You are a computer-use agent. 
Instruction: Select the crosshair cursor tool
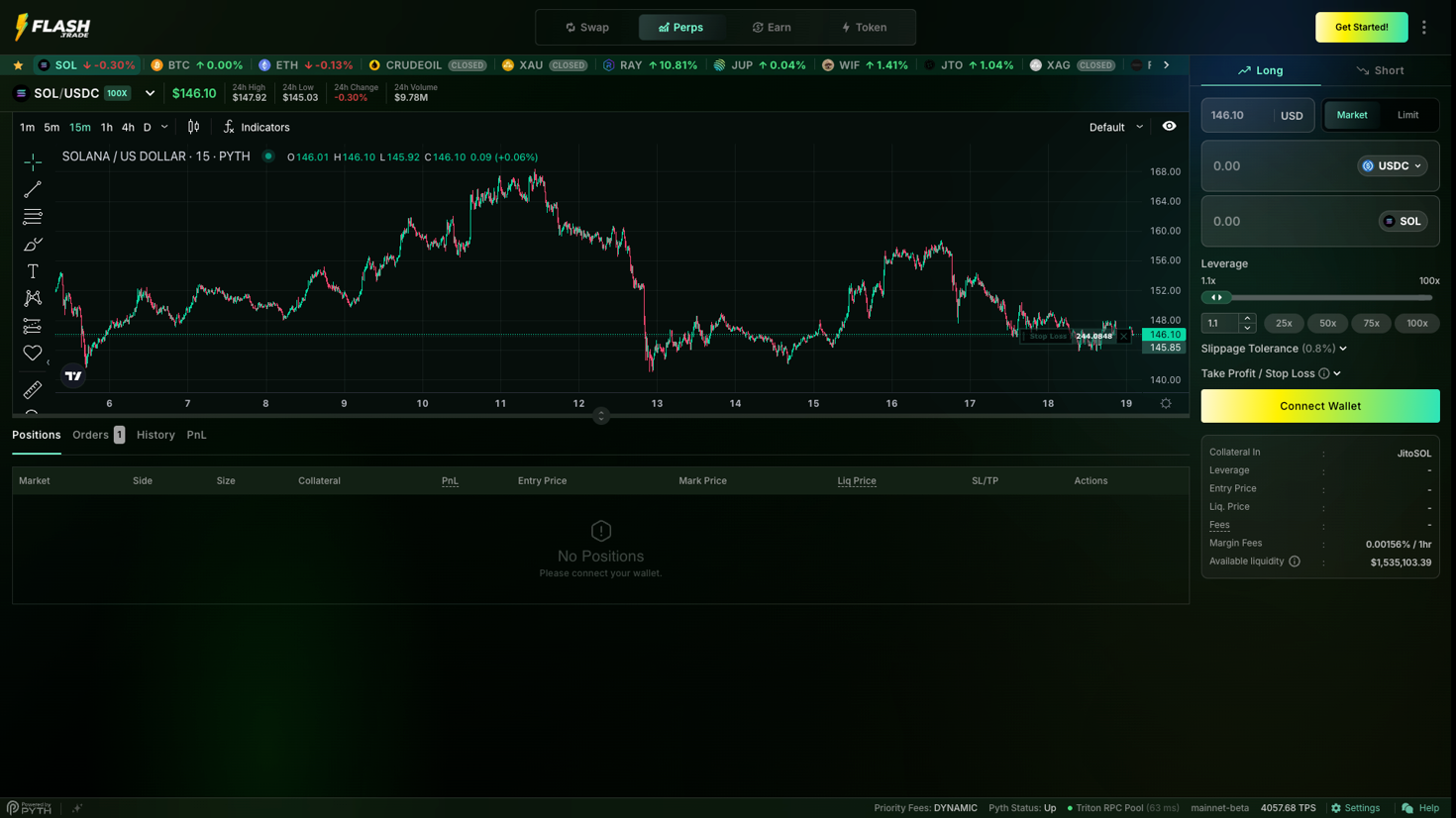33,161
